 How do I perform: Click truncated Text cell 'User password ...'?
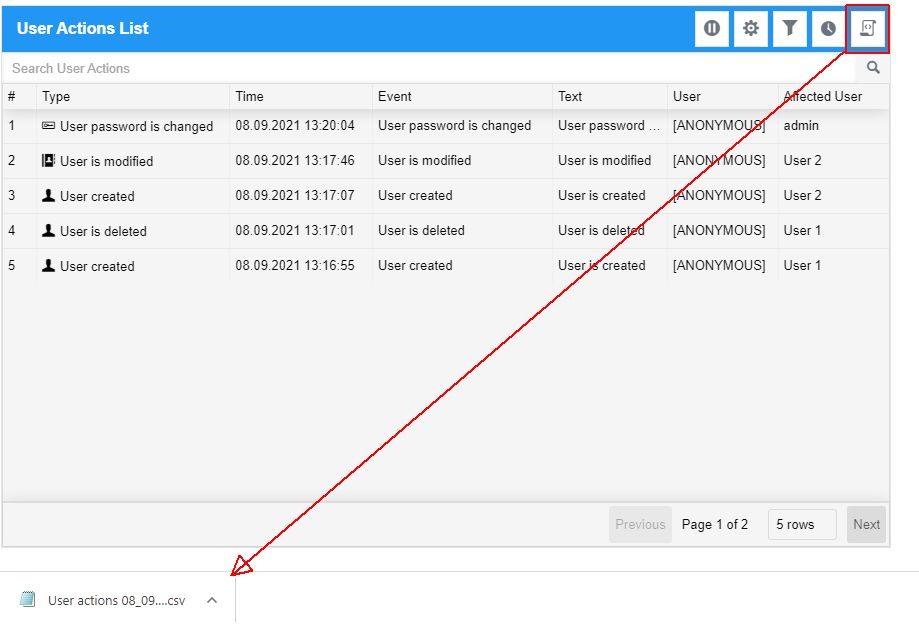click(608, 125)
